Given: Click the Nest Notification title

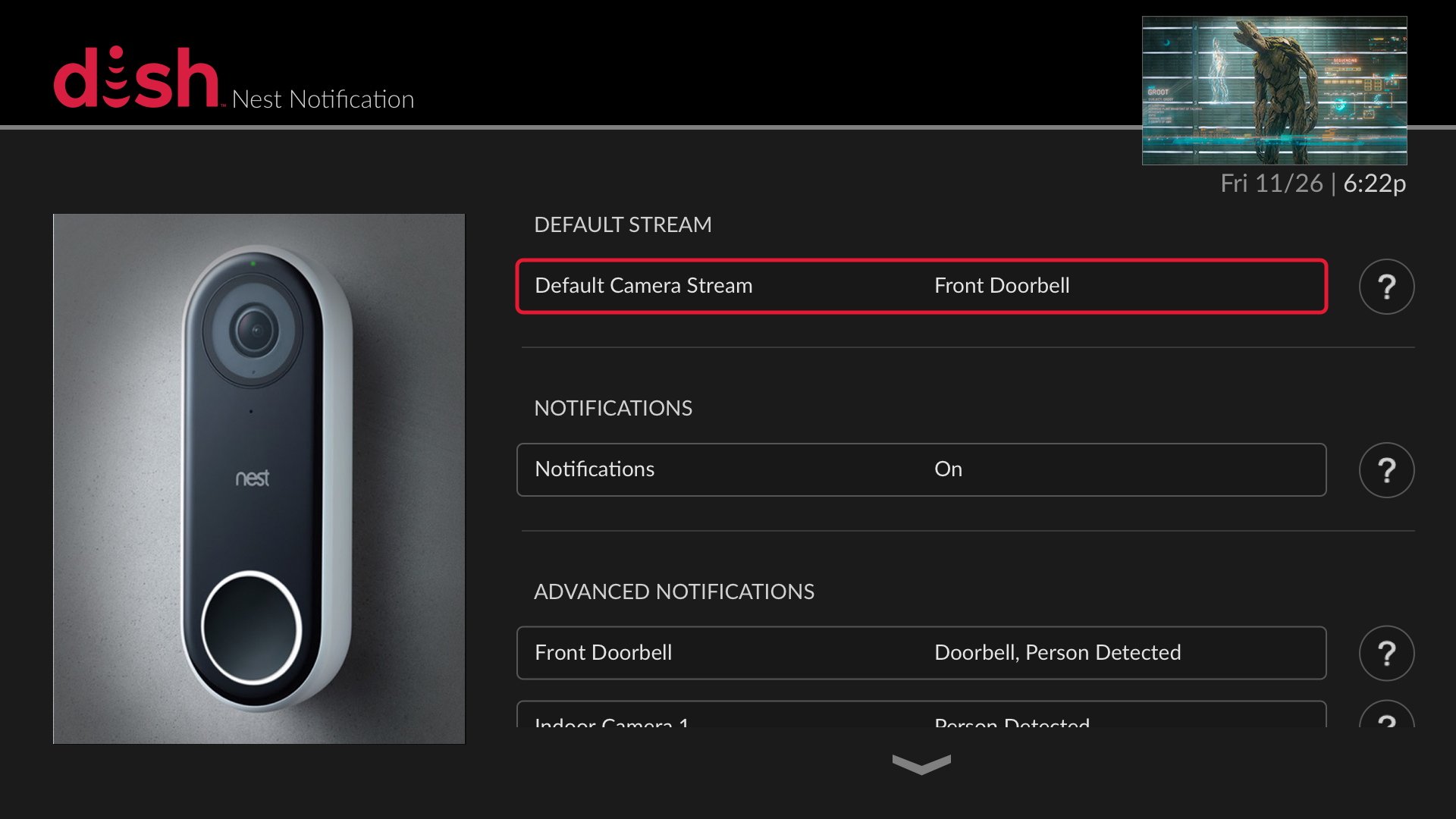Looking at the screenshot, I should click(x=323, y=99).
